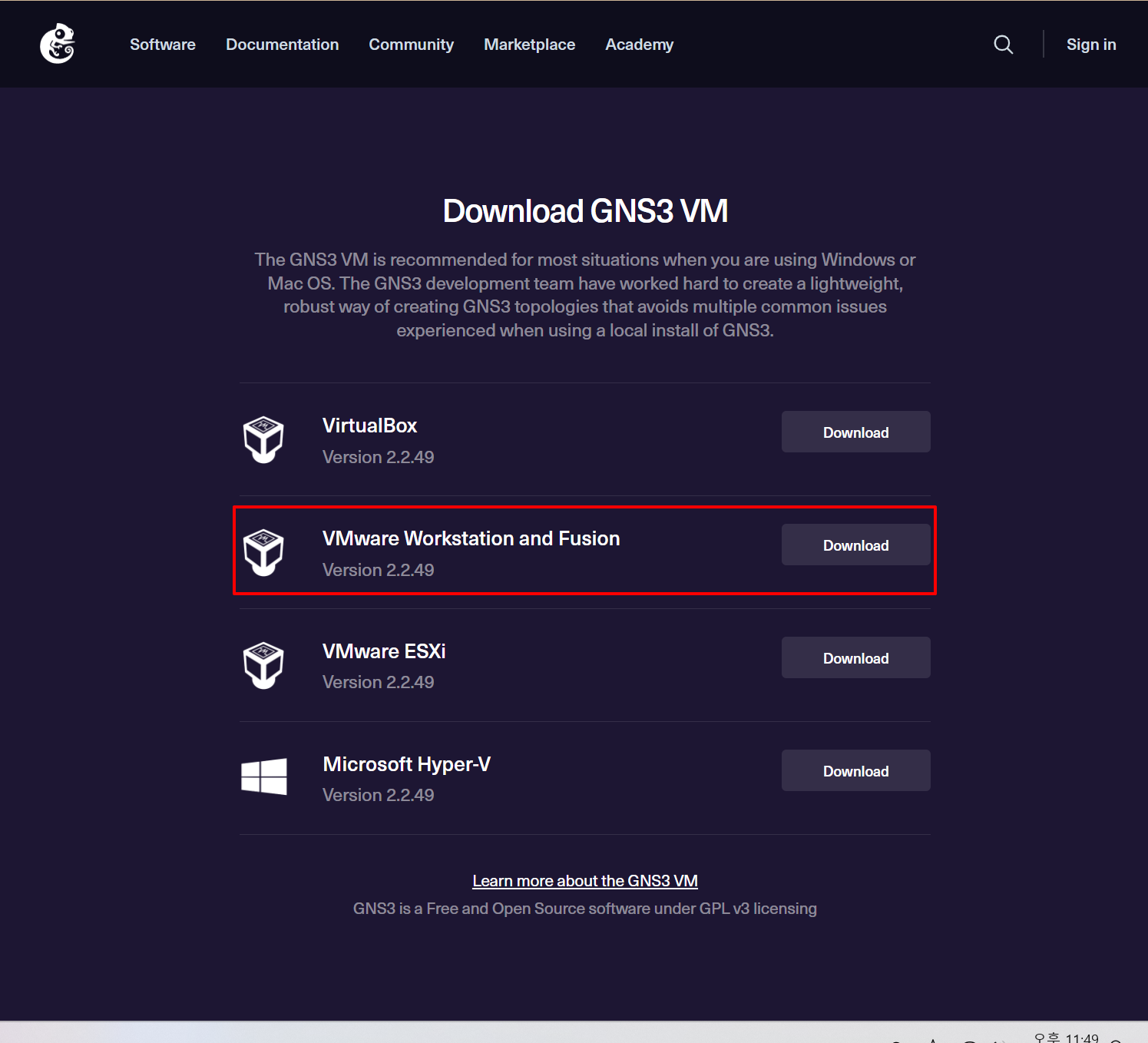This screenshot has height=1043, width=1148.
Task: Click the VMware Workstation and Fusion cube icon
Action: [263, 552]
